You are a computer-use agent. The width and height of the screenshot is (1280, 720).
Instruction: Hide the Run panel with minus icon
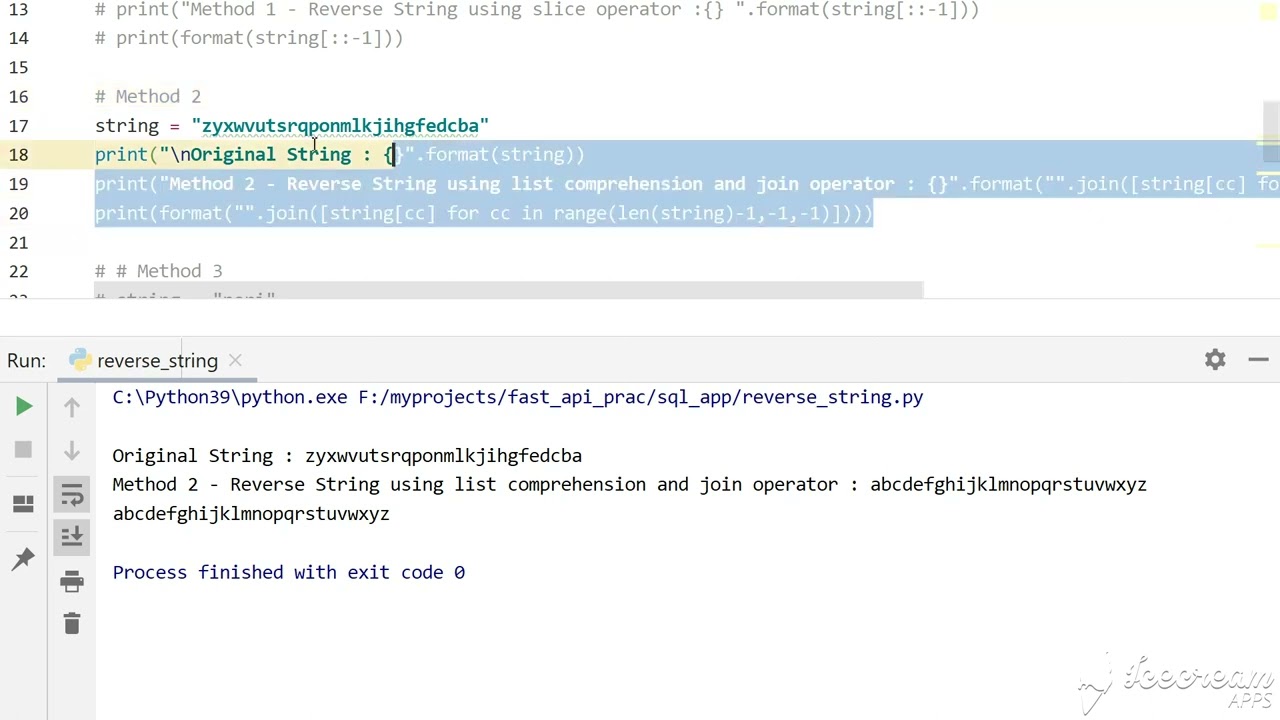point(1258,360)
